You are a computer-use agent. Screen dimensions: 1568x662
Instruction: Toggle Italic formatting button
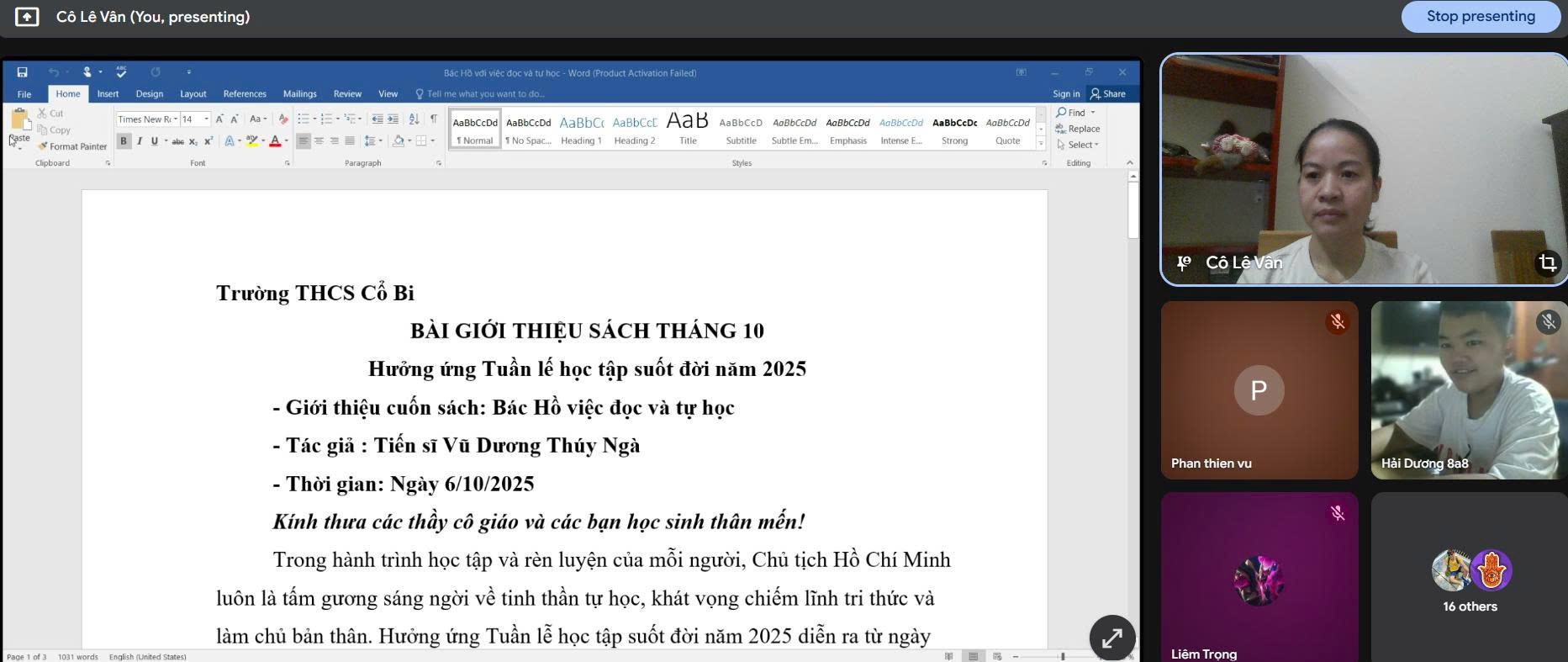click(139, 141)
